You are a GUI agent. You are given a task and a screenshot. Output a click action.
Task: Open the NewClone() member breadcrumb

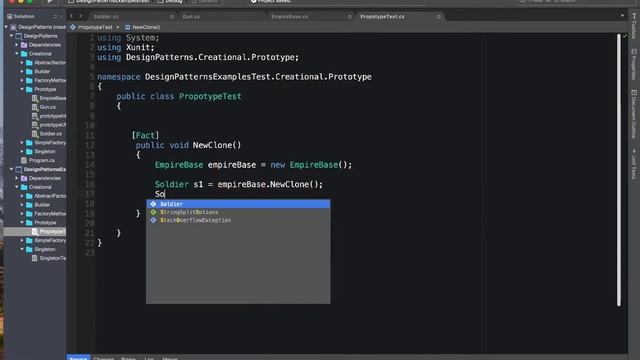[x=142, y=27]
